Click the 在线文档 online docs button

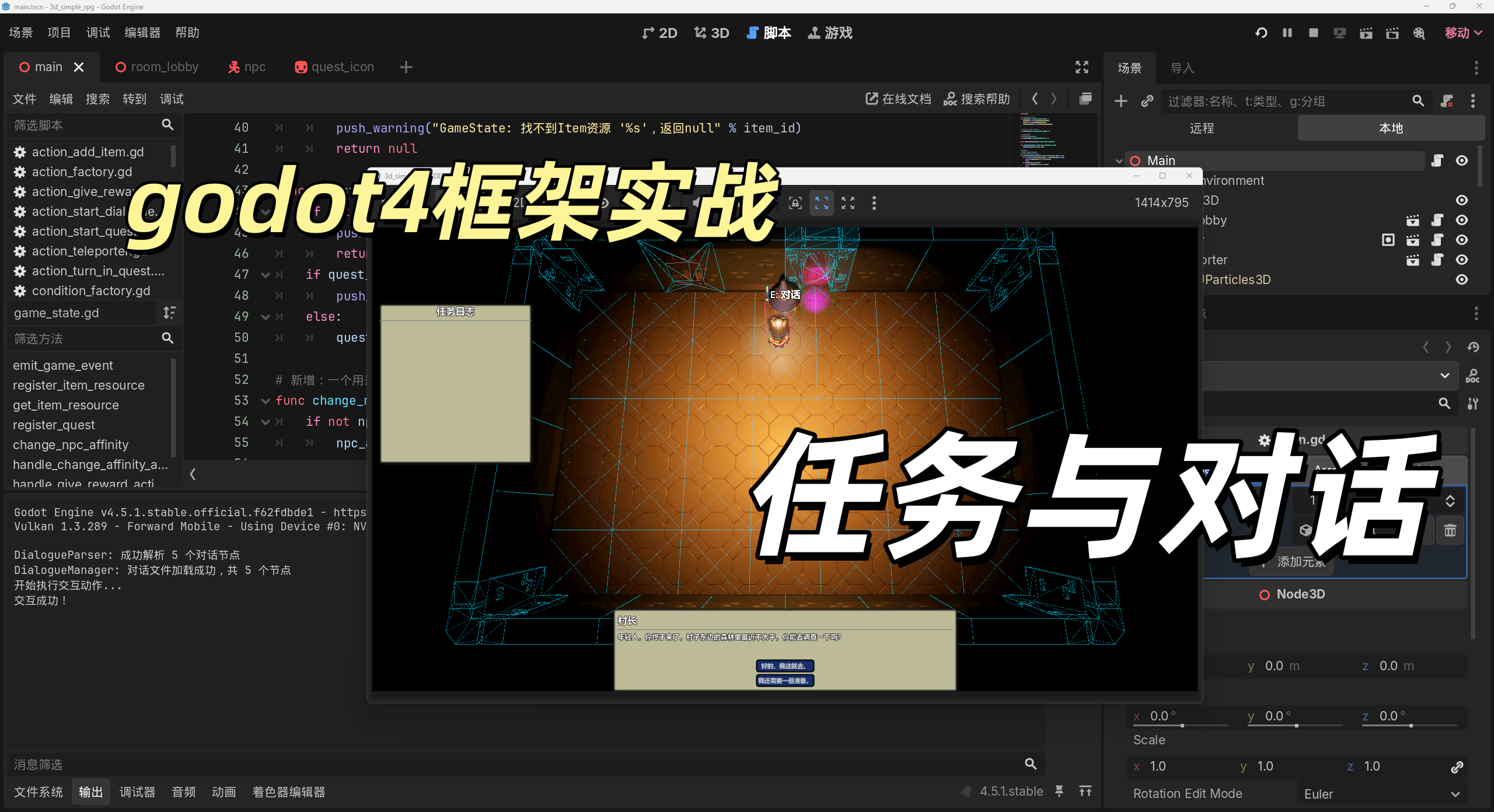(898, 99)
